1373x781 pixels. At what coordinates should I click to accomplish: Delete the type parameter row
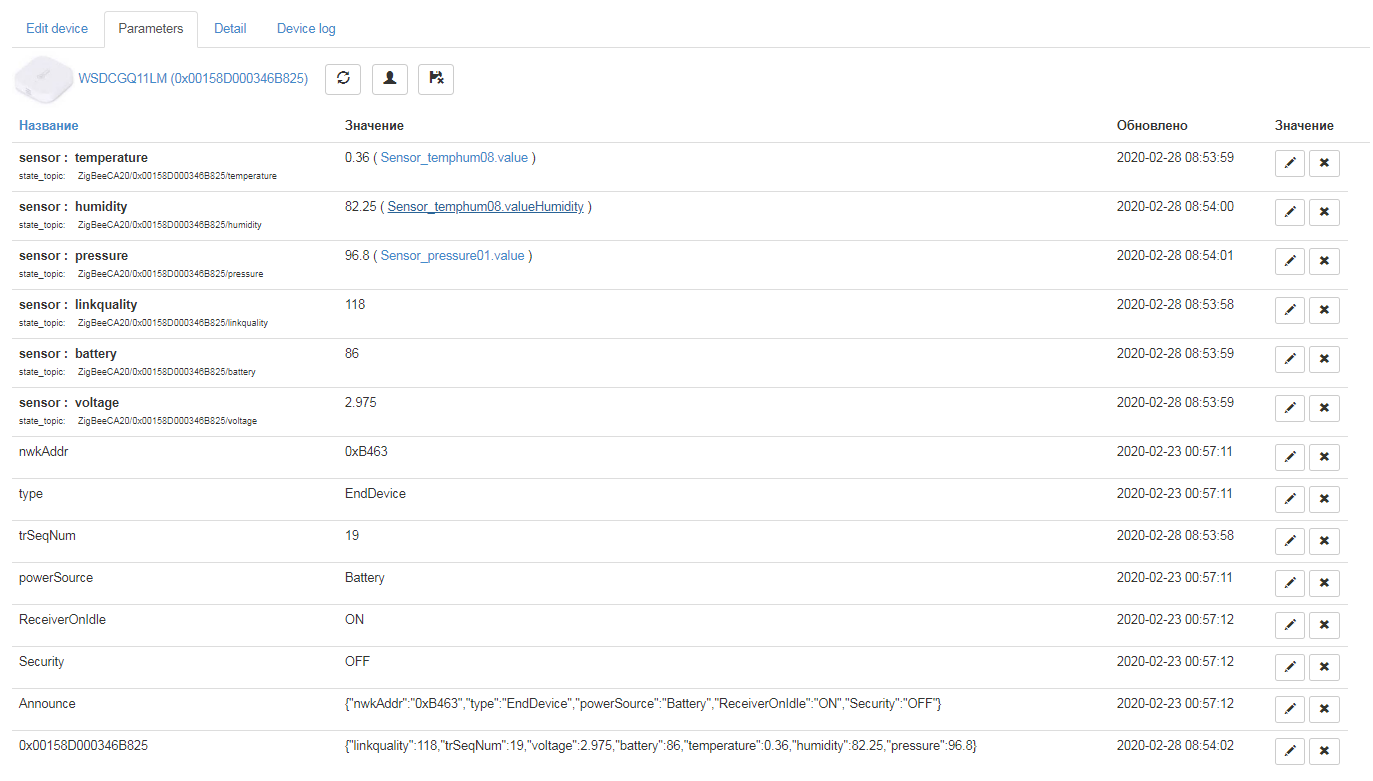click(1324, 499)
